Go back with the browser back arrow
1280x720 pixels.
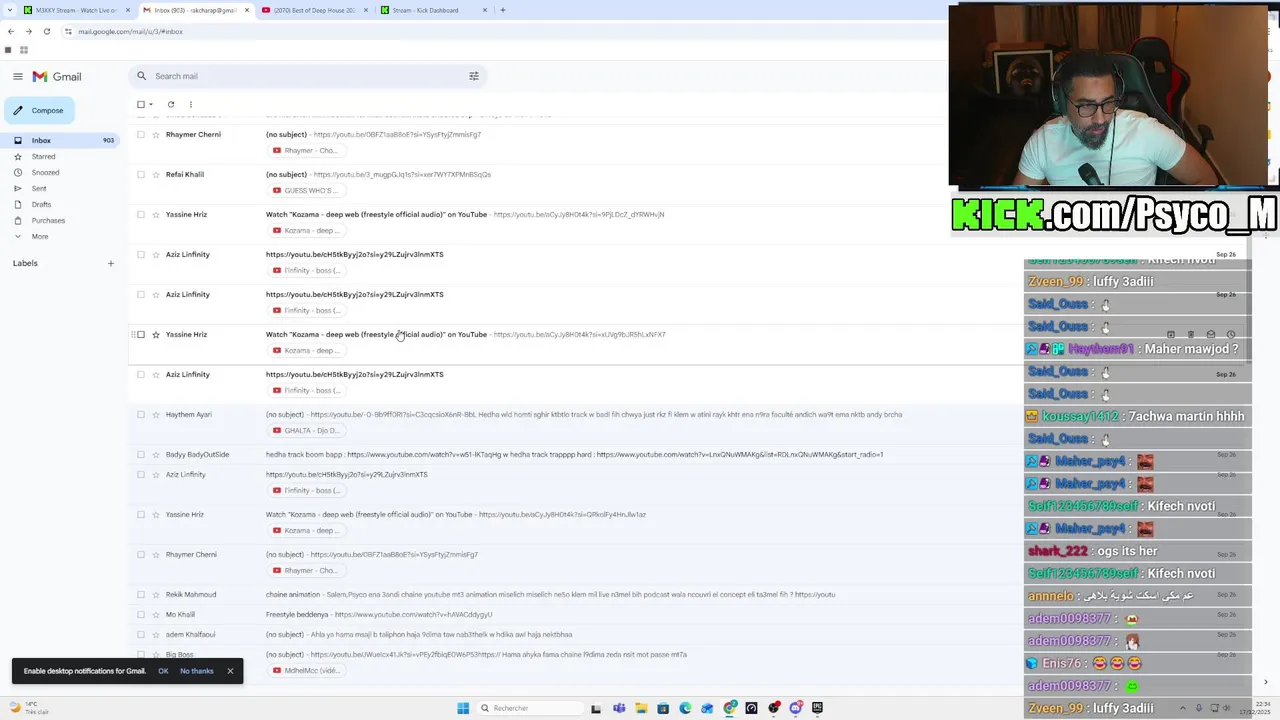(10, 31)
